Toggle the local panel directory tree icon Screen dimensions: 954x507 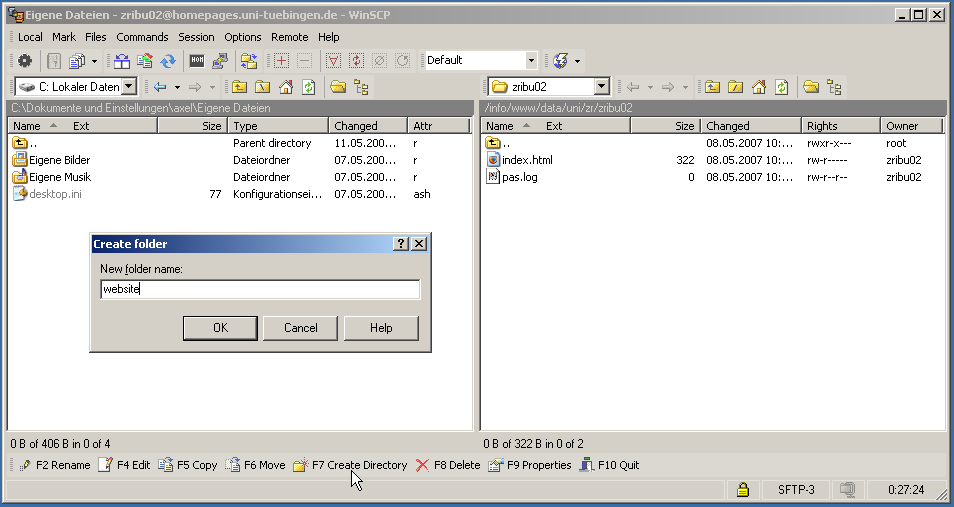tap(361, 87)
